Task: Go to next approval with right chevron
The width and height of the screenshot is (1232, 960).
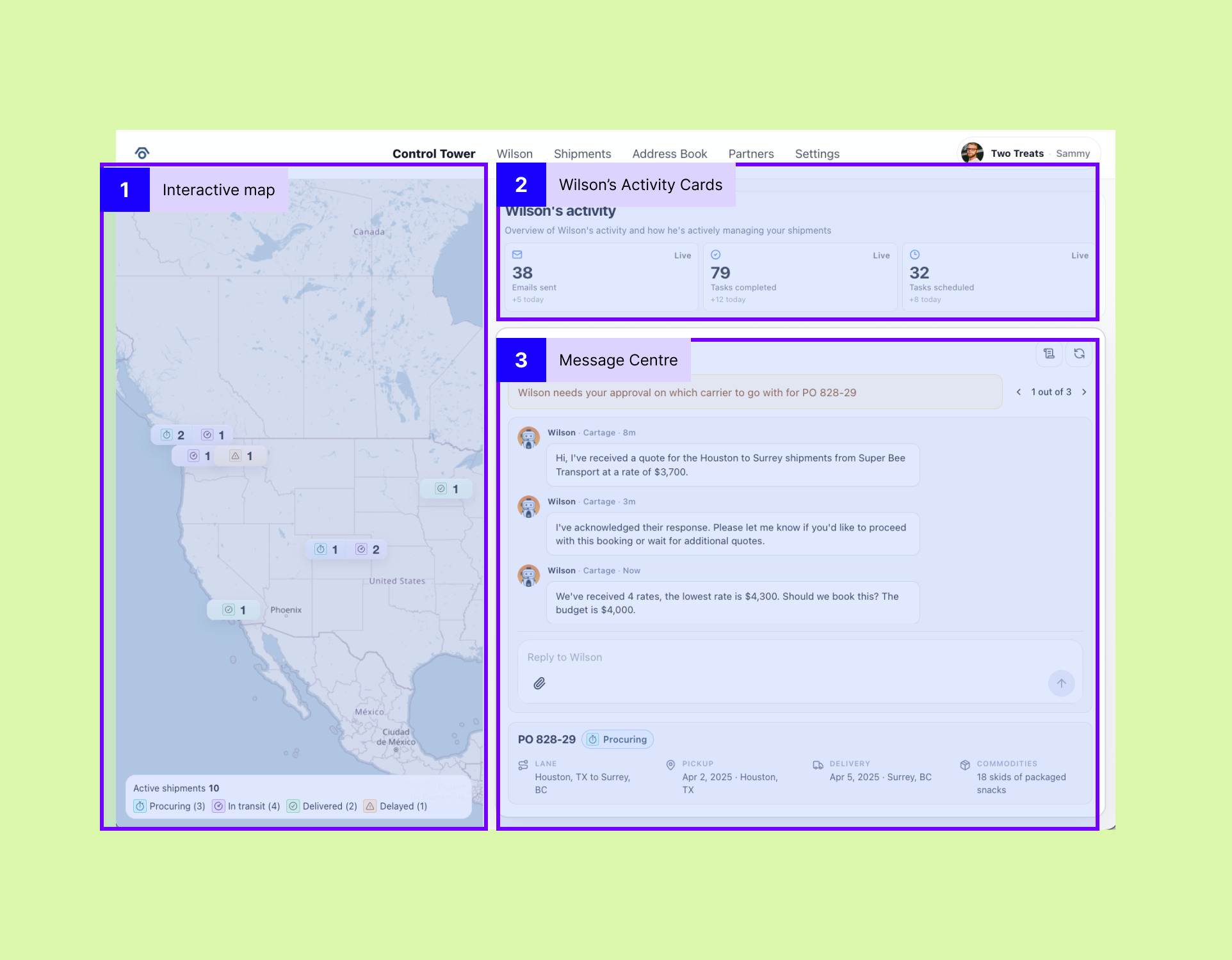Action: (1084, 392)
